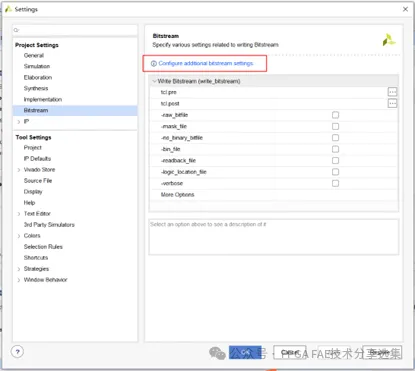Select the -raw_bitfile option label
The image size is (415, 371).
174,115
